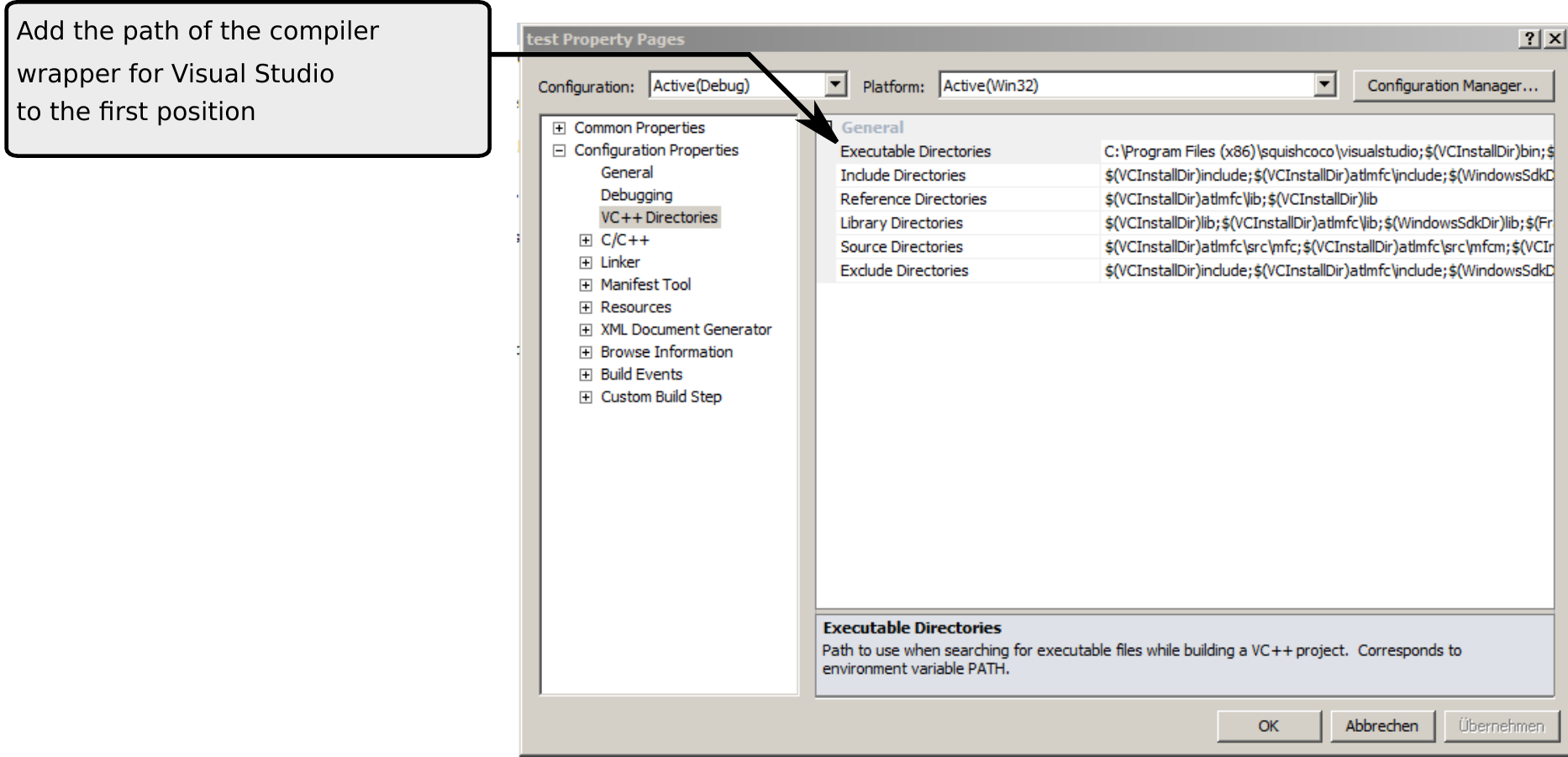The height and width of the screenshot is (757, 1568).
Task: Expand the Common Properties tree node
Action: (x=557, y=127)
